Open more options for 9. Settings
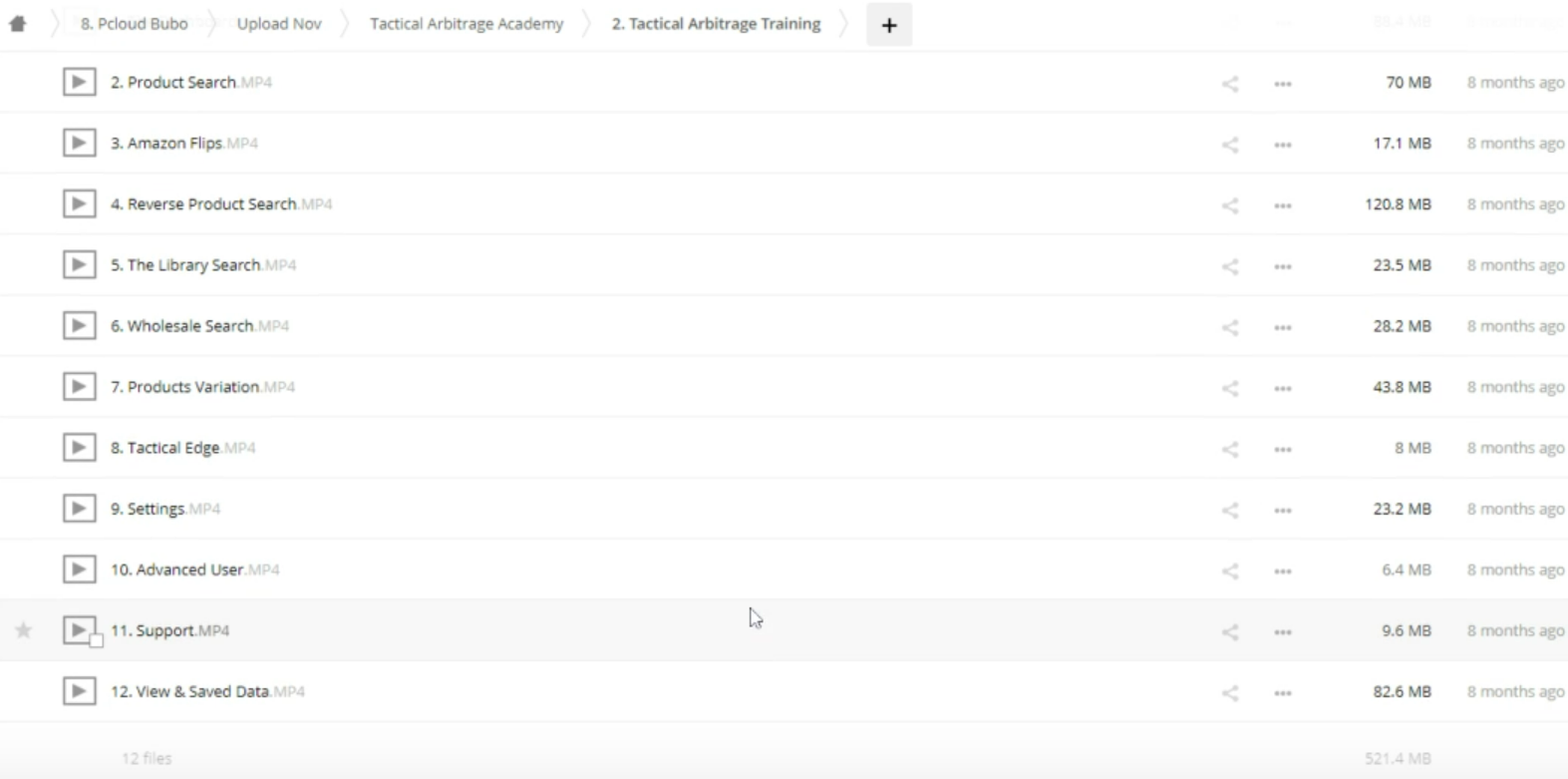This screenshot has width=1568, height=779. [1283, 510]
